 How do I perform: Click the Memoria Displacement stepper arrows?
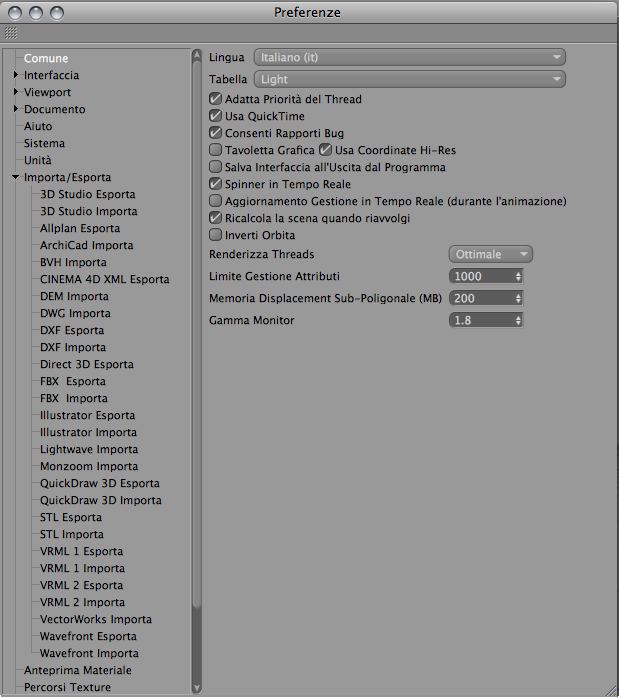518,298
